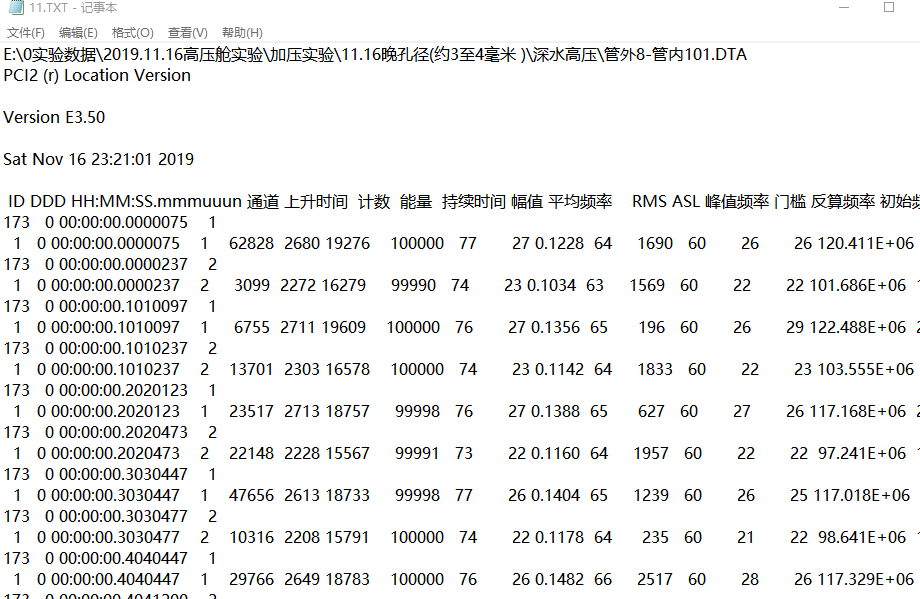The height and width of the screenshot is (599, 920).
Task: Click the "Version E3.50" line
Action: click(54, 117)
